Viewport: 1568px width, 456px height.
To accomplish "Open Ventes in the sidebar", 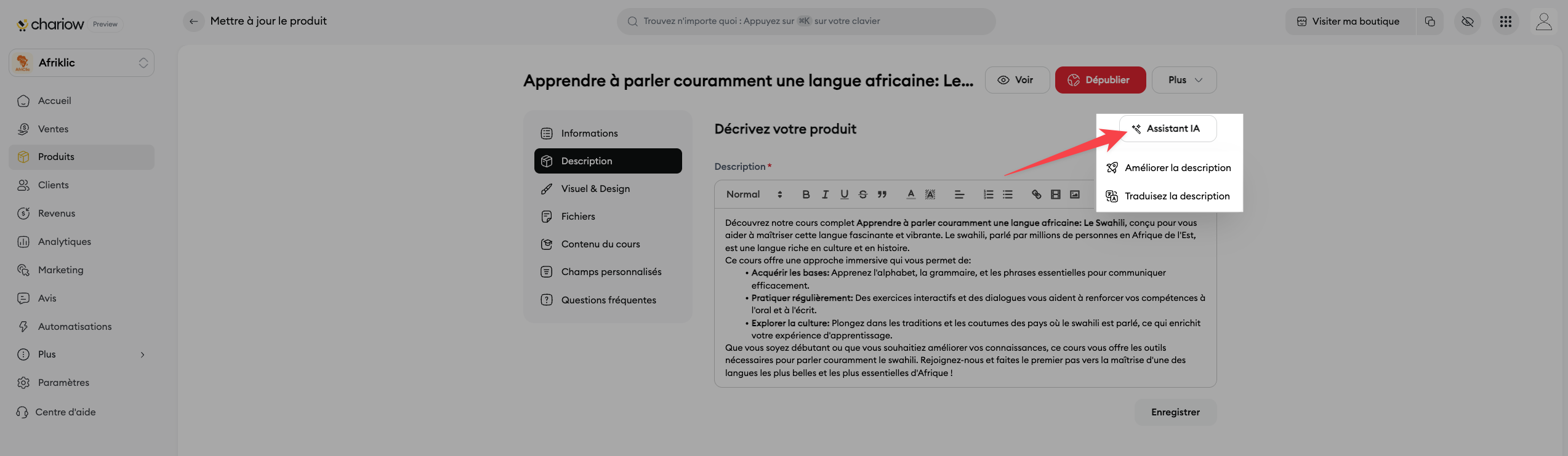I will [81, 129].
